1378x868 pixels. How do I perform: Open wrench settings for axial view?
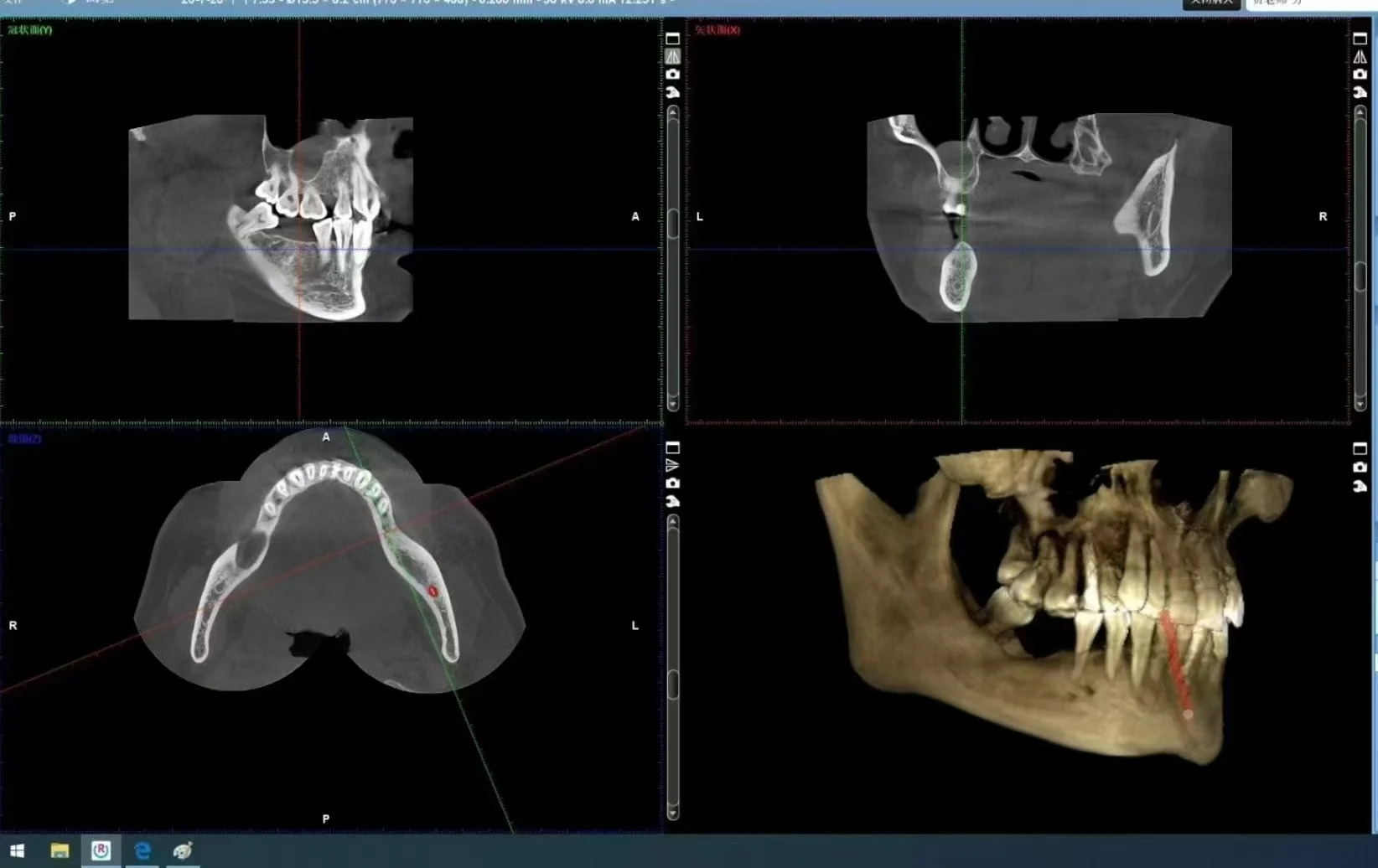pos(672,501)
